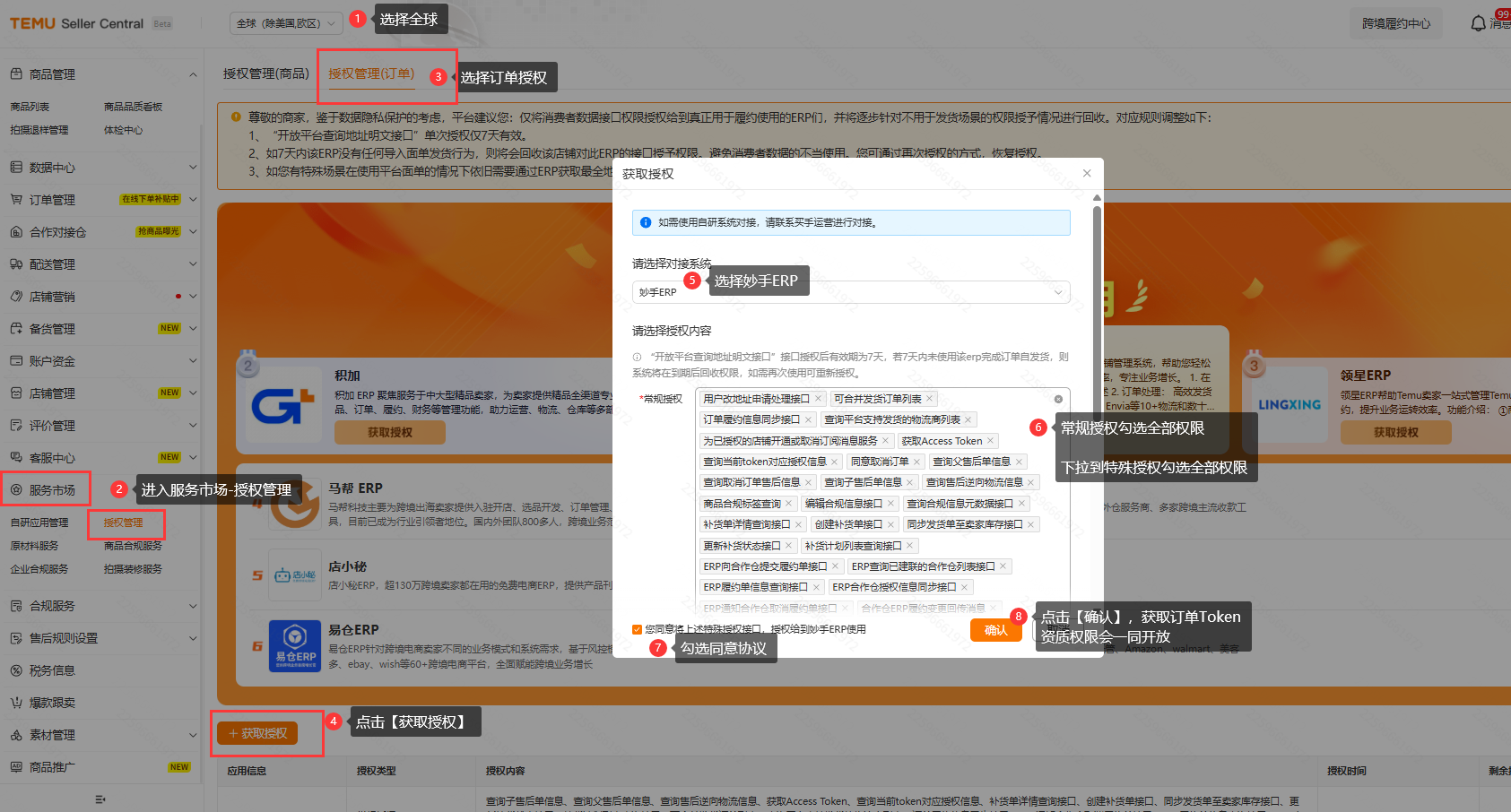Remove the 查询父售后单信息 tag

point(1019,462)
